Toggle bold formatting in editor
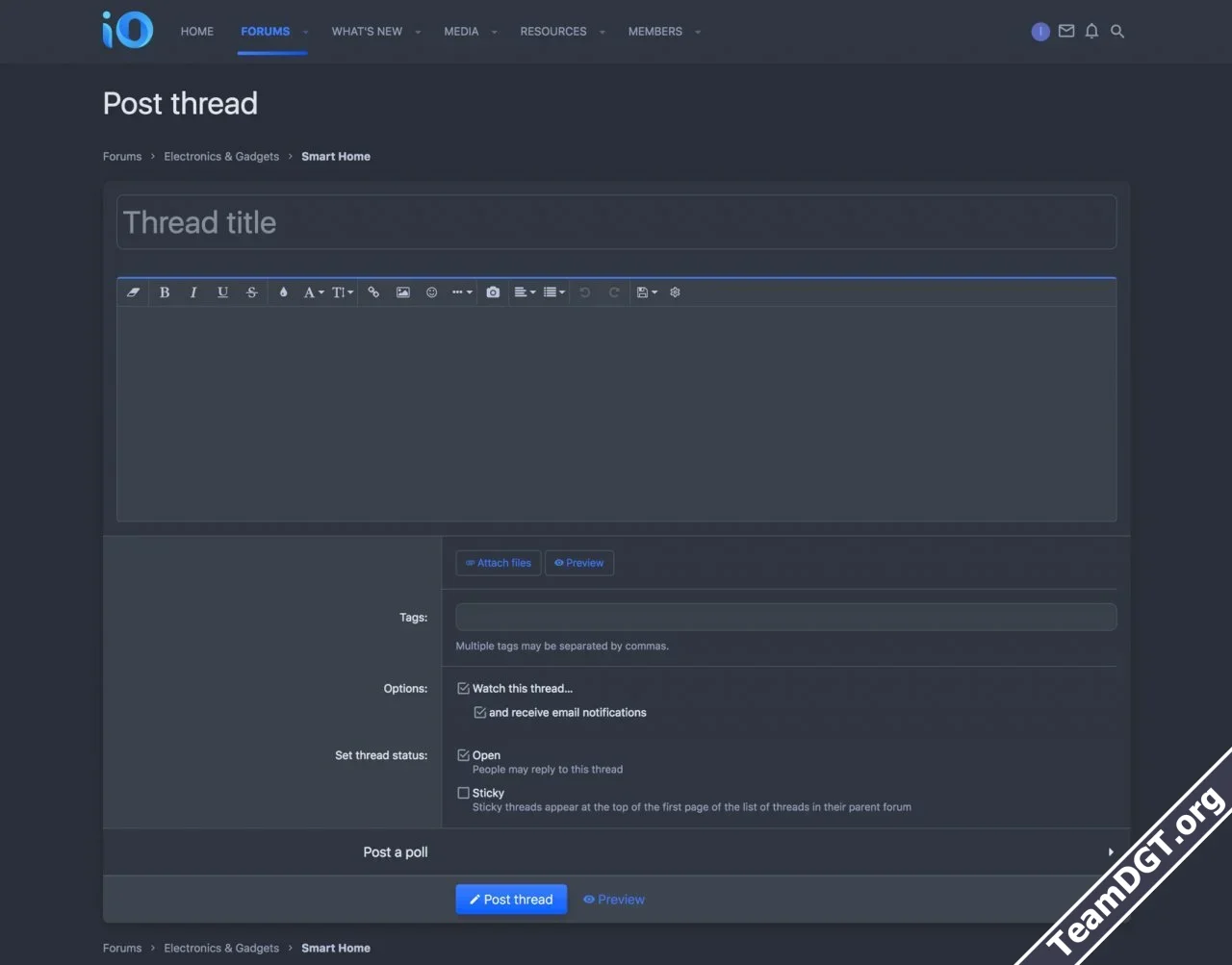 click(x=165, y=292)
